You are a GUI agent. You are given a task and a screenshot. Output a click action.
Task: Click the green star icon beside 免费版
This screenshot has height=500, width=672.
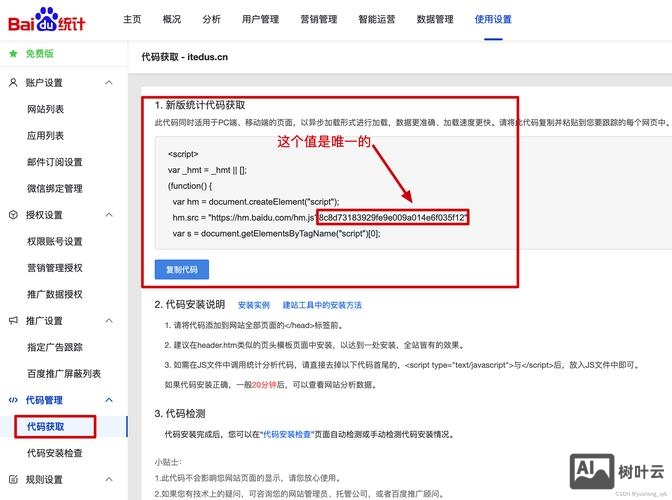(13, 54)
